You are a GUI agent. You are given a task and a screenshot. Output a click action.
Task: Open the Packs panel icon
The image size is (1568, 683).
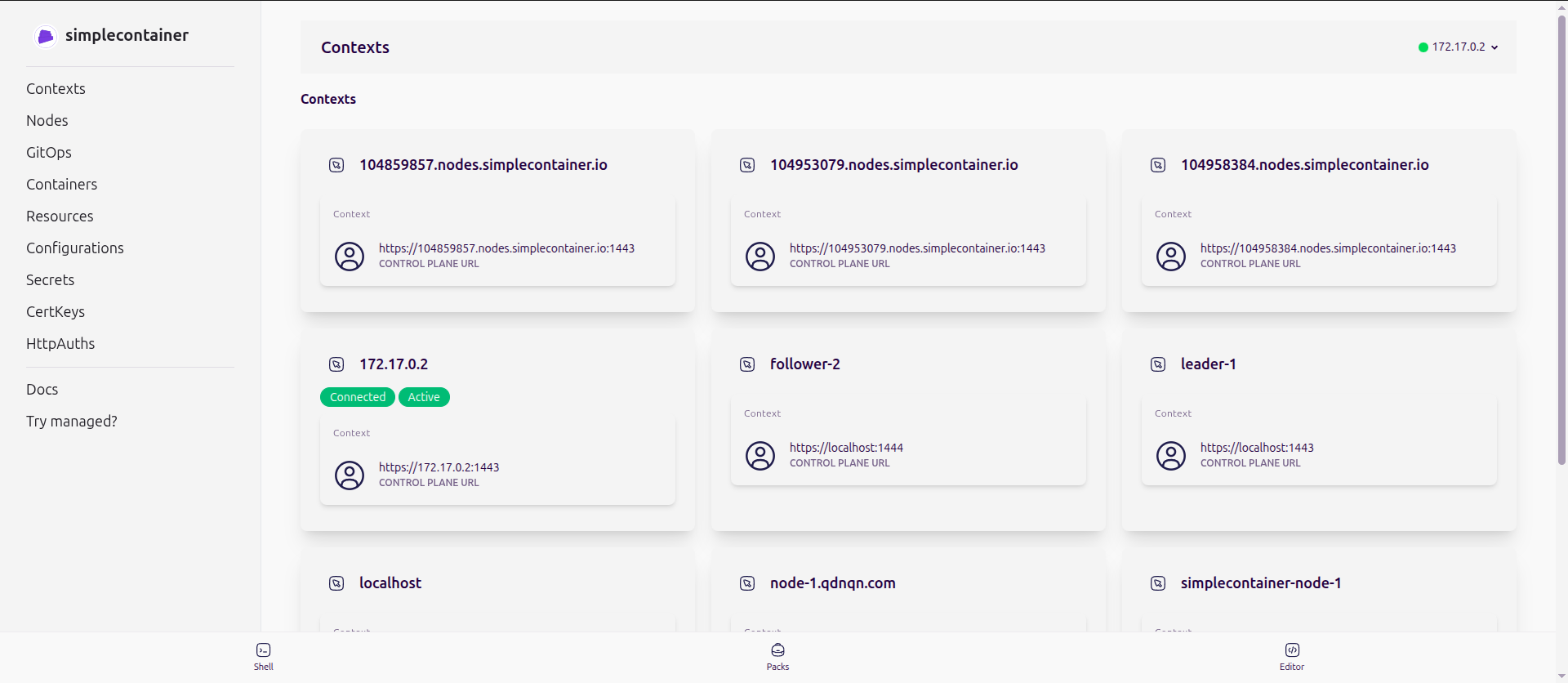pyautogui.click(x=777, y=650)
